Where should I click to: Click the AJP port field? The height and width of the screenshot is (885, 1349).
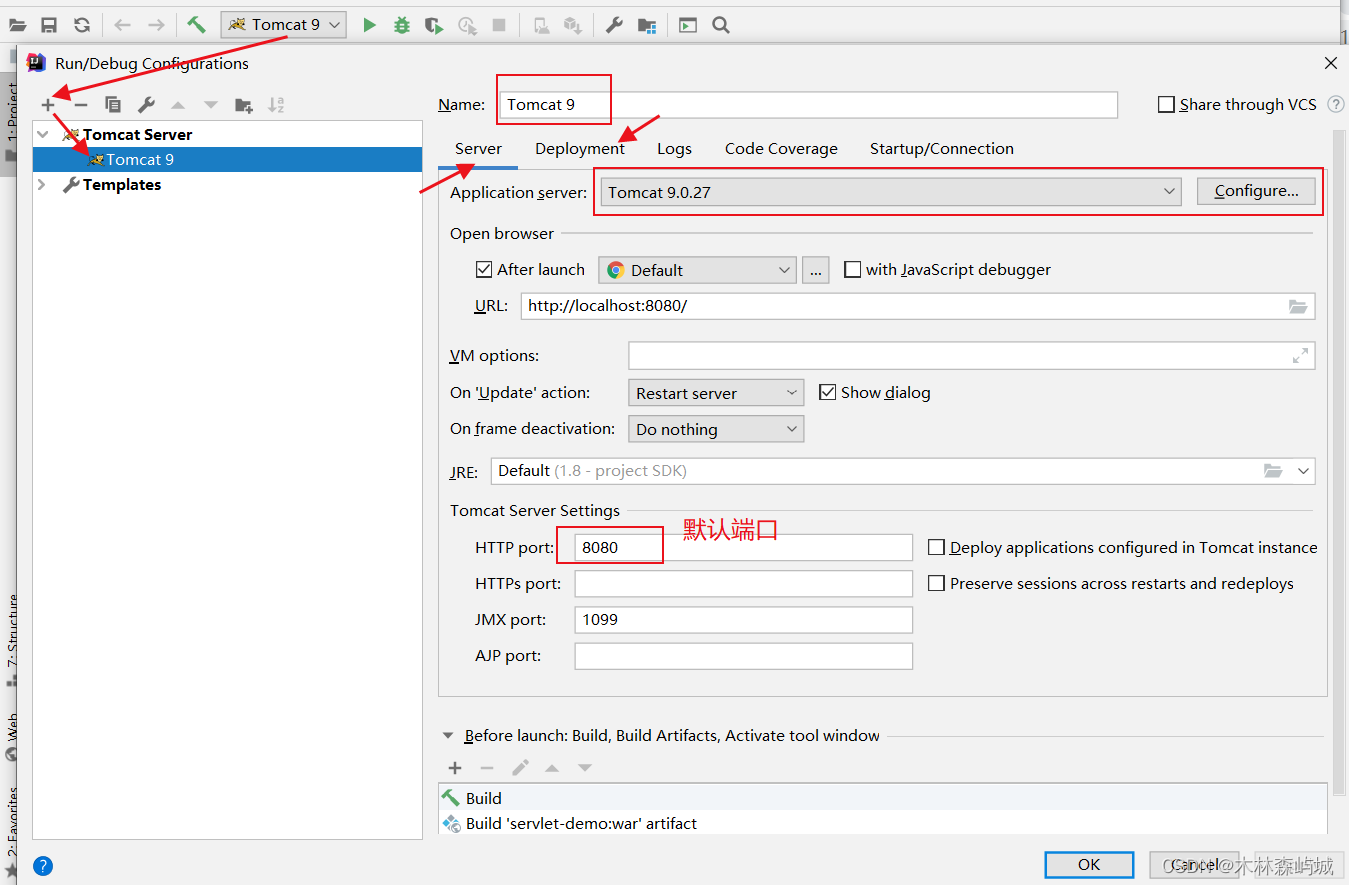(743, 655)
